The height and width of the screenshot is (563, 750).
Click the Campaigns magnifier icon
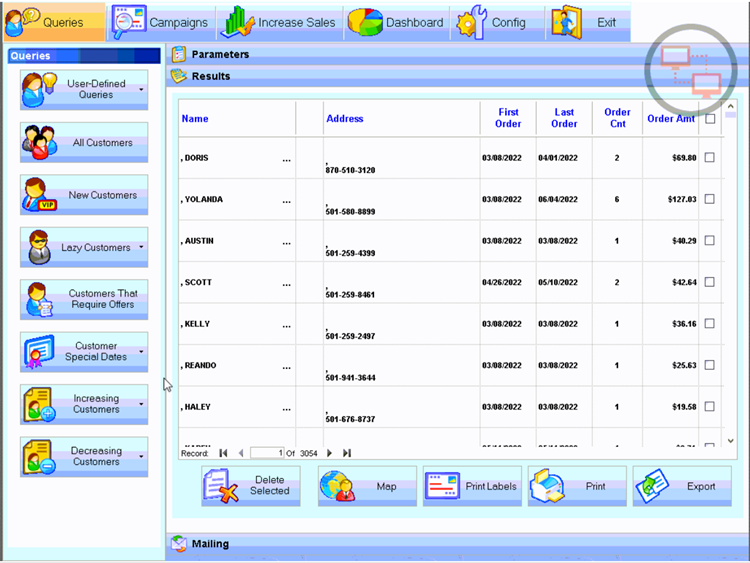pyautogui.click(x=128, y=22)
